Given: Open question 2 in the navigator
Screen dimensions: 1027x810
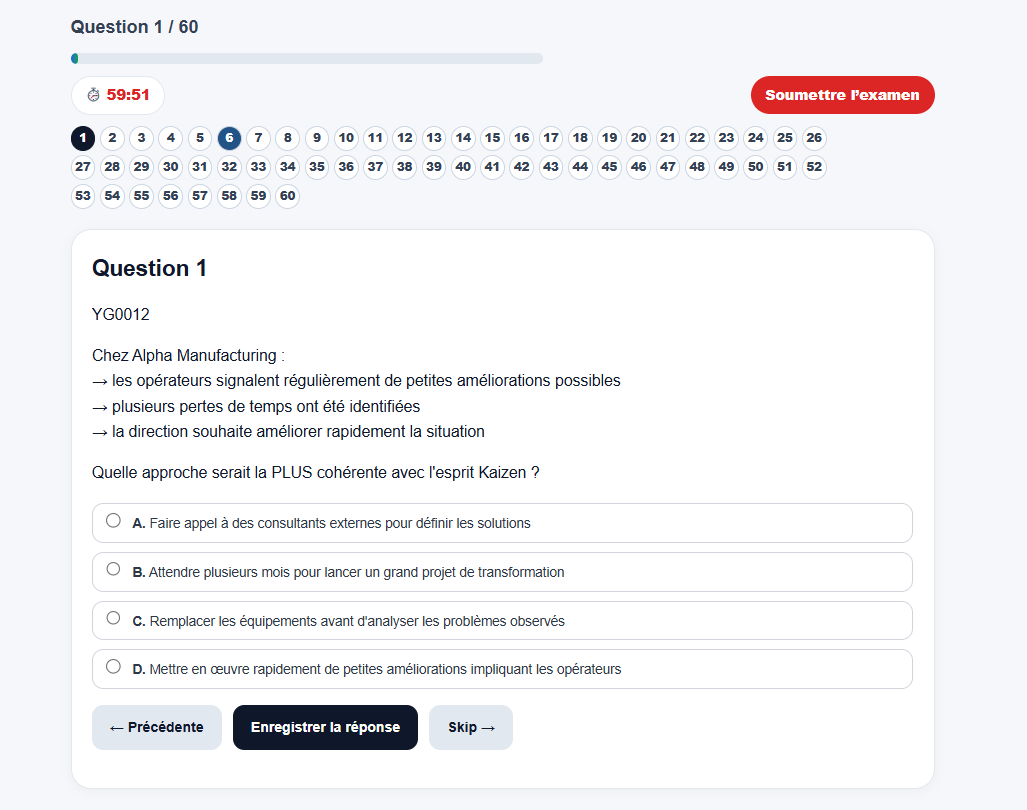Looking at the screenshot, I should (x=112, y=138).
